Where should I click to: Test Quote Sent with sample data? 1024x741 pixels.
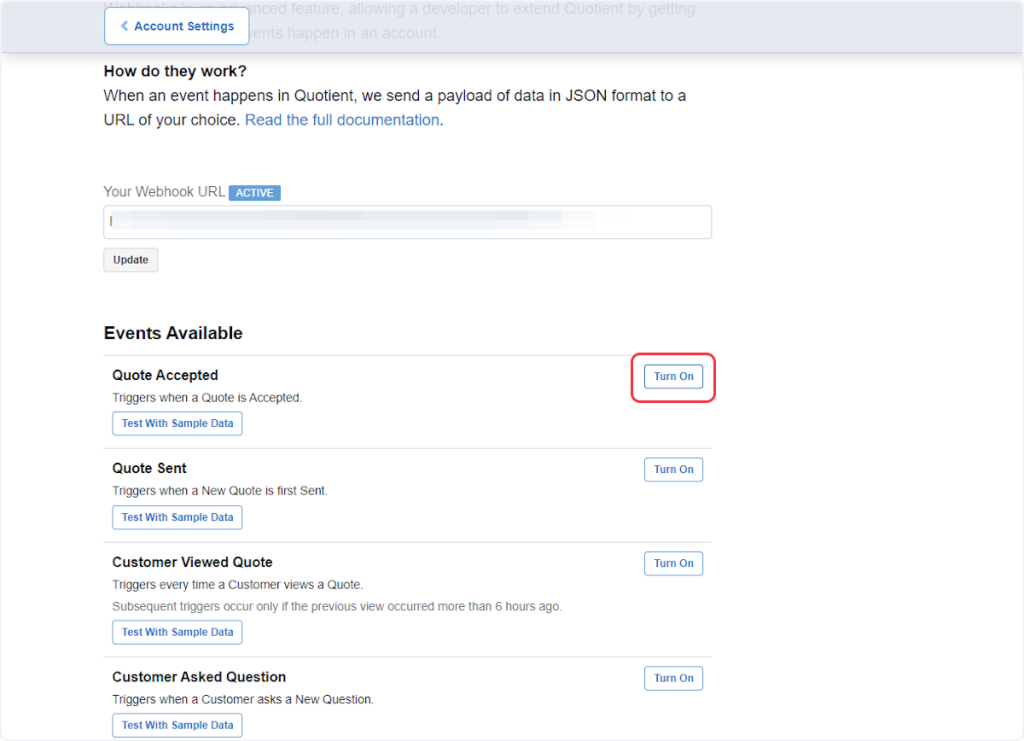coord(177,518)
